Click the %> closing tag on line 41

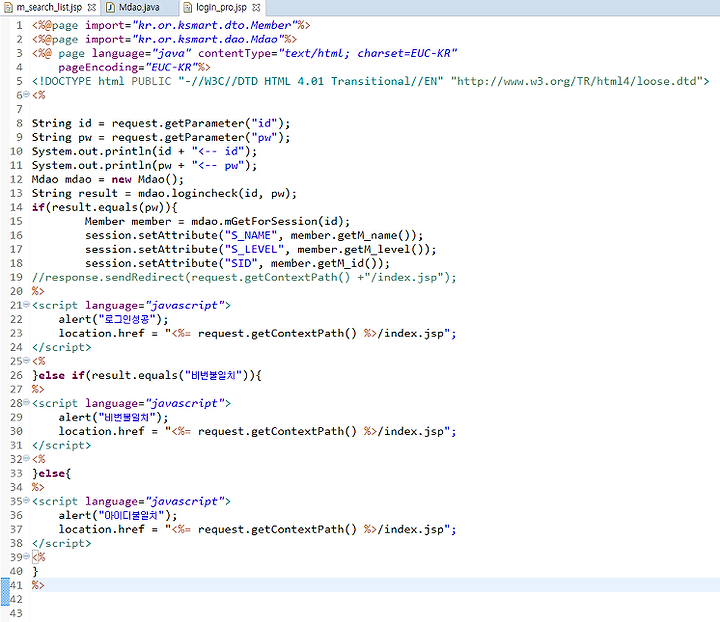[38, 585]
